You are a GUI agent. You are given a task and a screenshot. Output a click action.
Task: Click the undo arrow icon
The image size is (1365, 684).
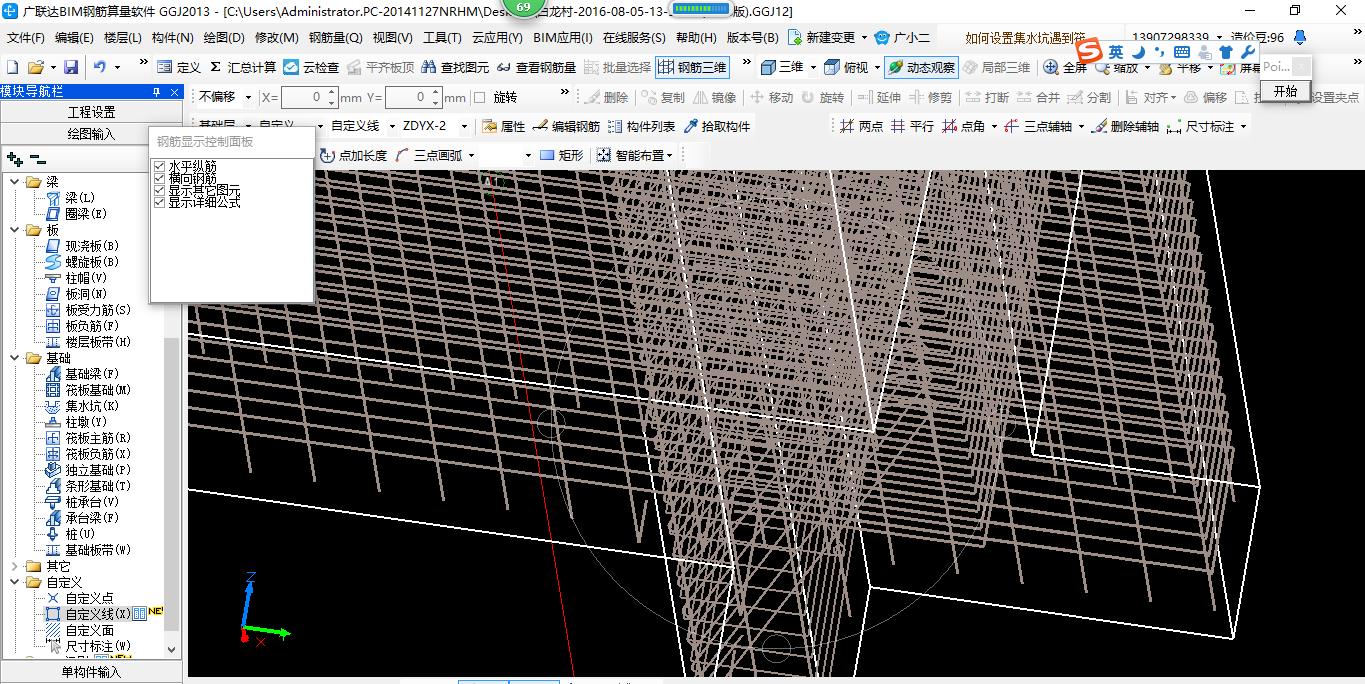coord(100,67)
